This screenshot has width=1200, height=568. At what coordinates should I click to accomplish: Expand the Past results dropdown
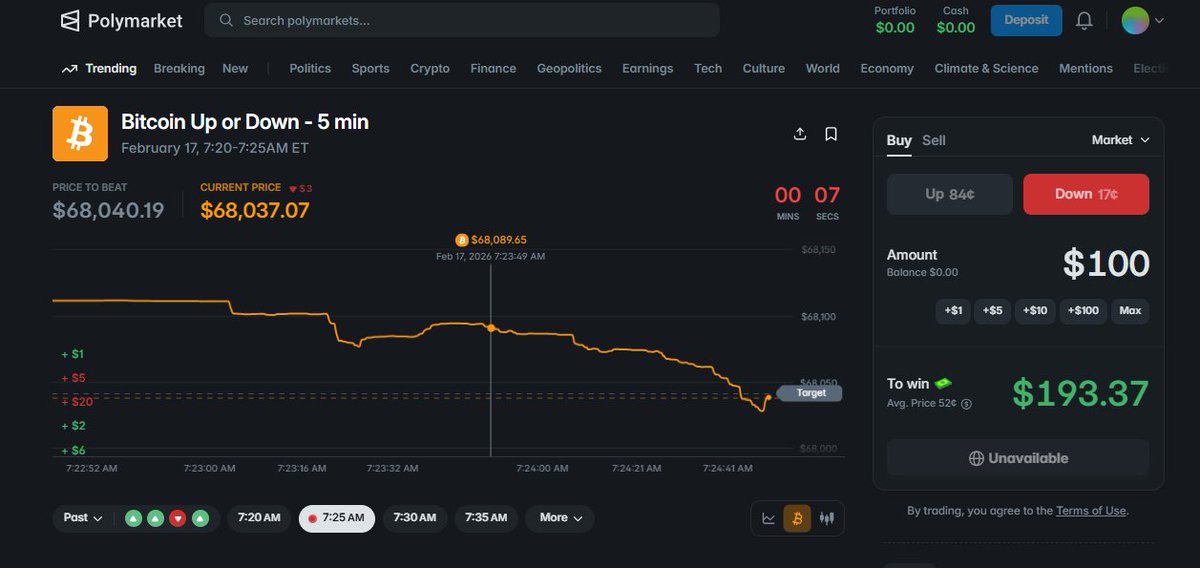(83, 518)
